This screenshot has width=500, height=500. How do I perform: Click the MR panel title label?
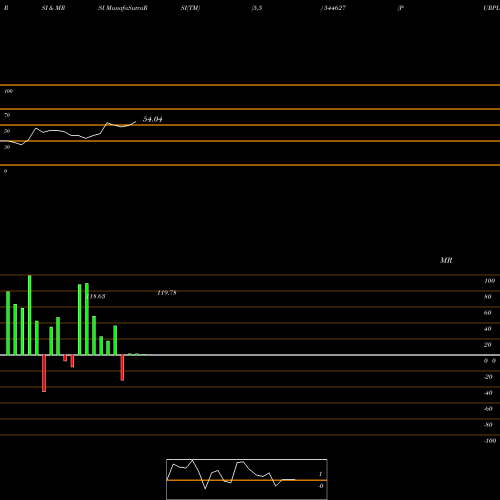click(x=446, y=260)
